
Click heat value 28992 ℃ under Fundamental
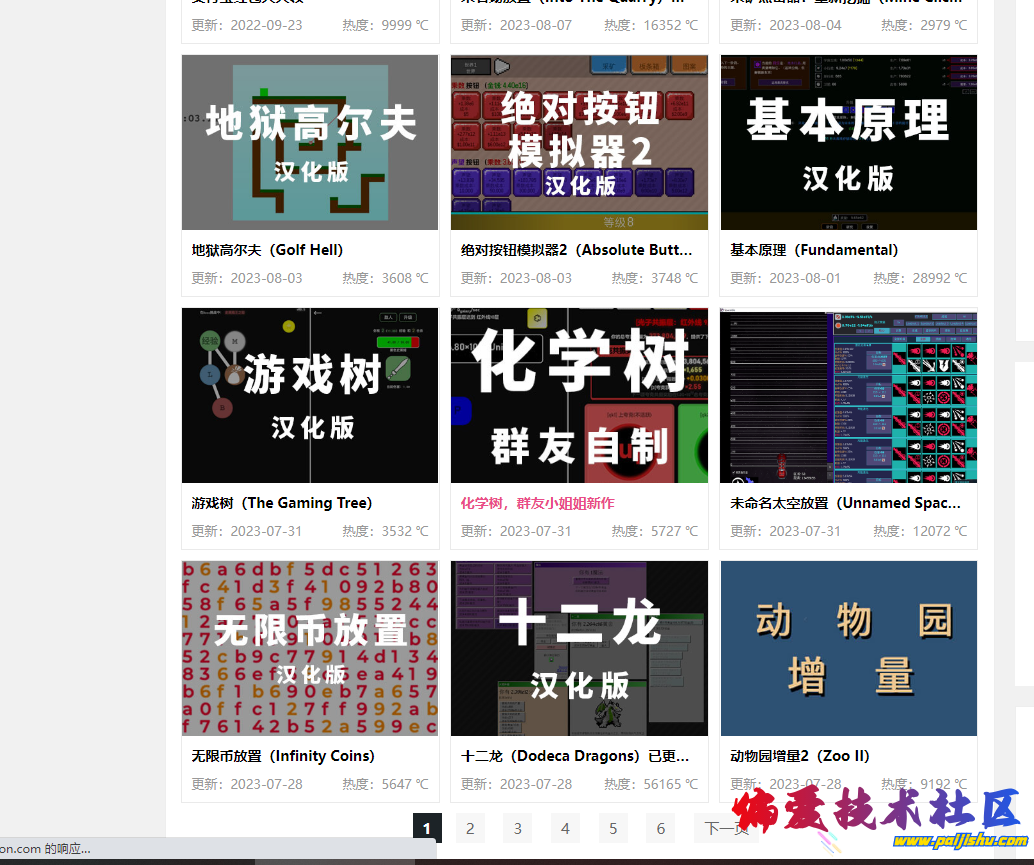pos(921,278)
